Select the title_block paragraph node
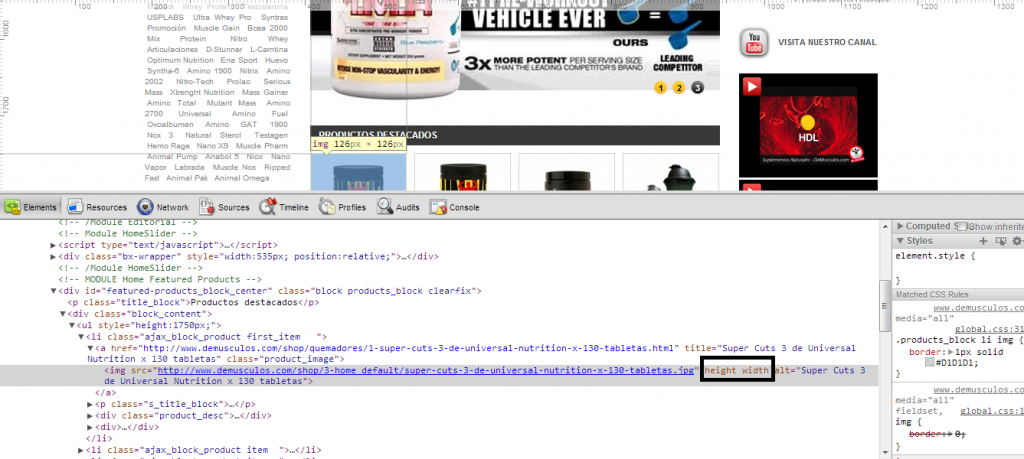The width and height of the screenshot is (1024, 459). pos(193,302)
